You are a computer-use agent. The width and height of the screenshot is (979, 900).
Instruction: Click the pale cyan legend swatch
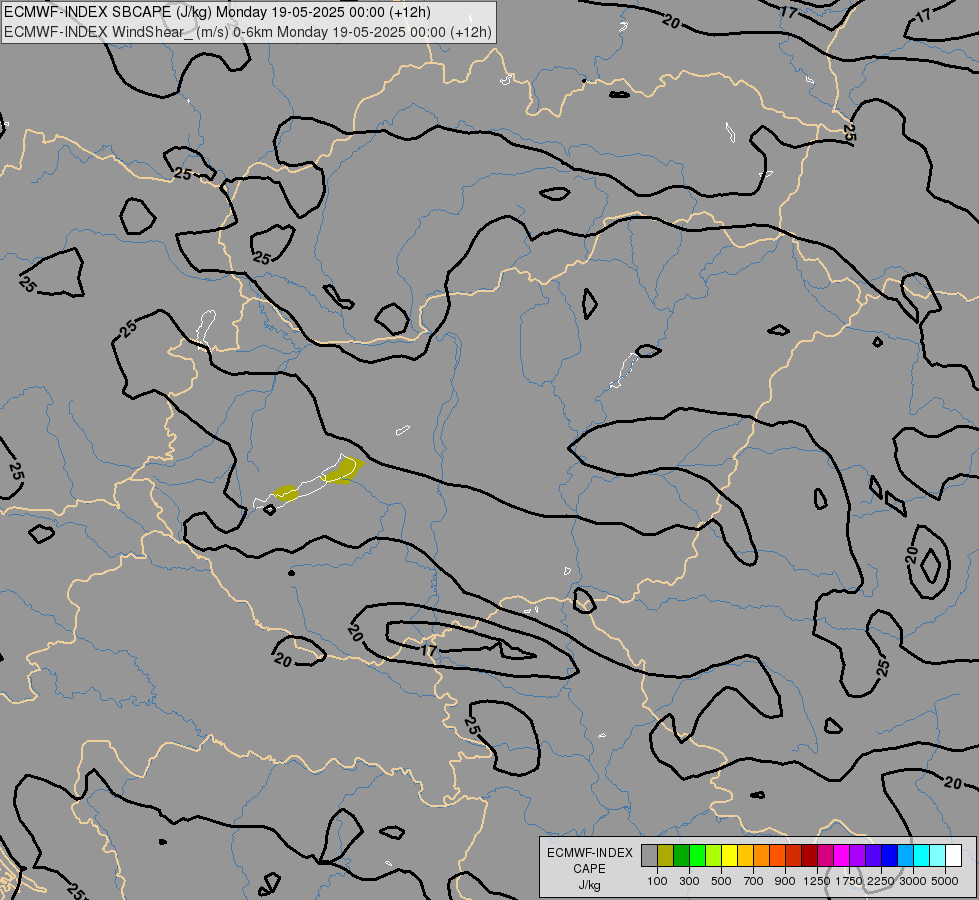pos(938,856)
